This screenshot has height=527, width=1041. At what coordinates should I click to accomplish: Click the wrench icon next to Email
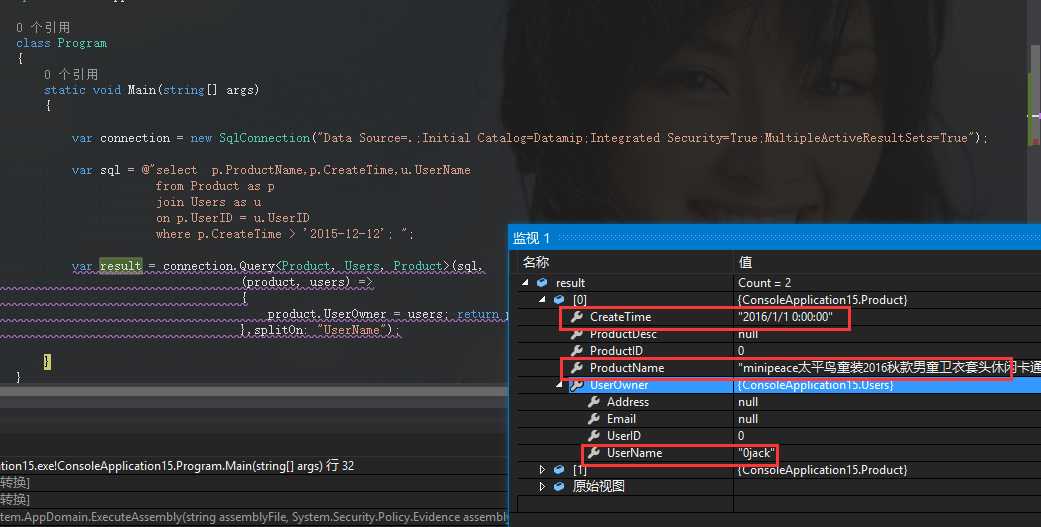pyautogui.click(x=593, y=419)
